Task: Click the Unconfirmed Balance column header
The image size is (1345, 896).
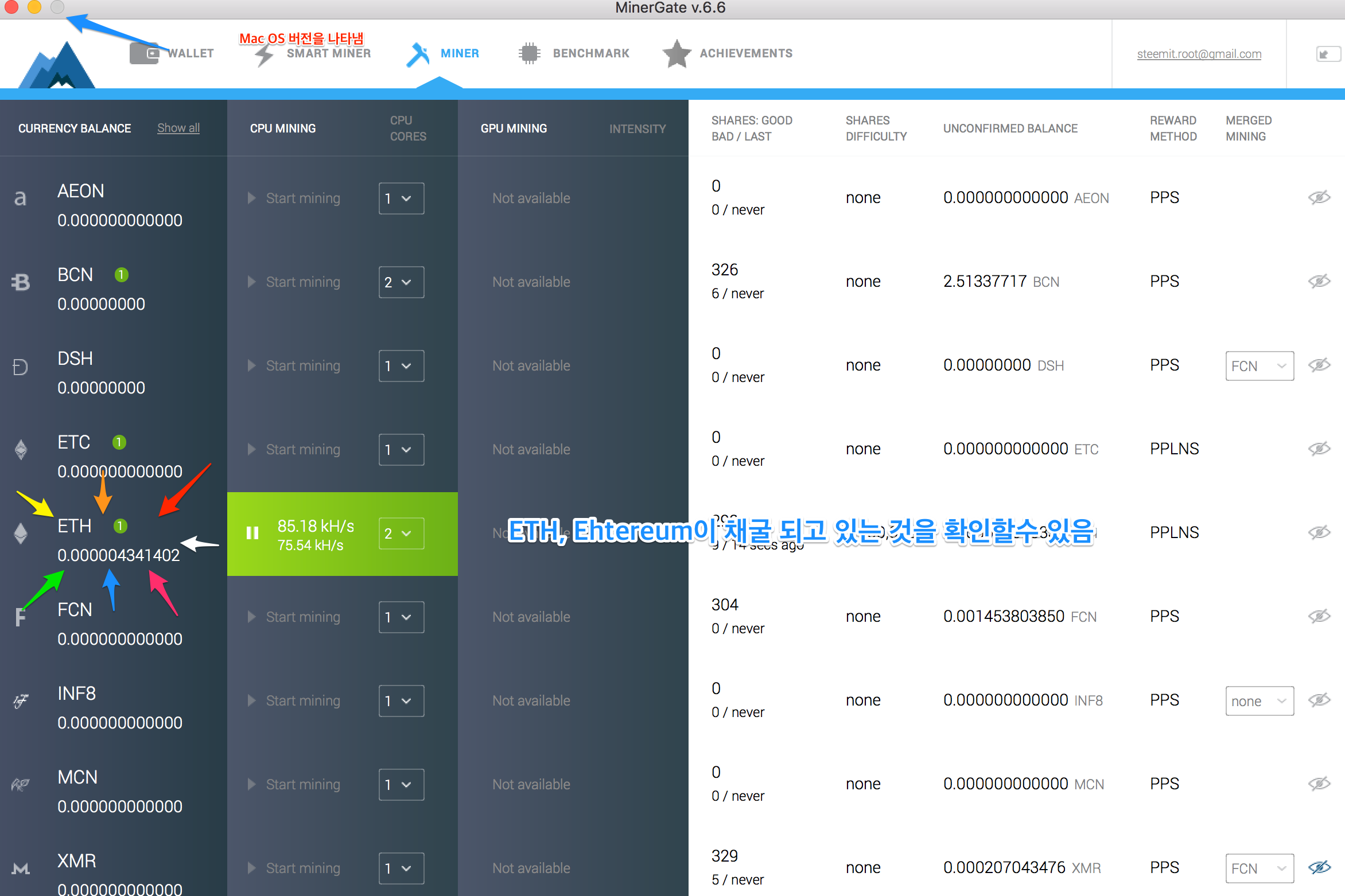Action: click(1010, 128)
